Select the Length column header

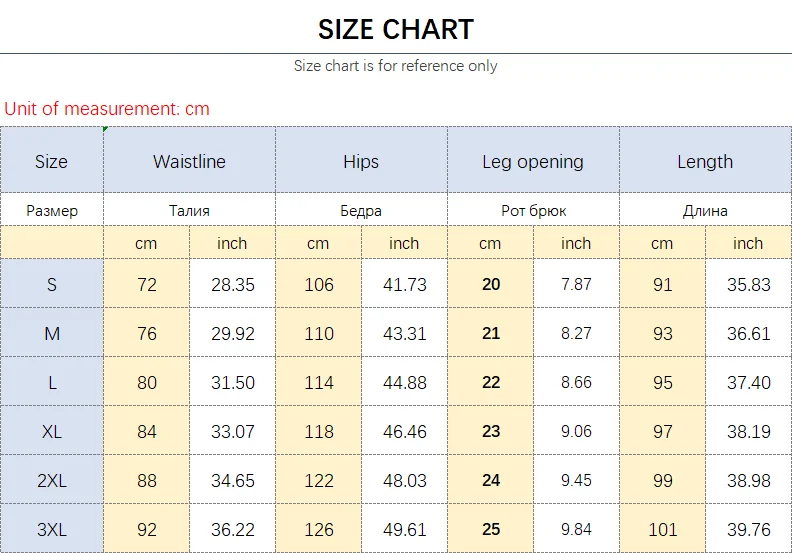pos(705,162)
